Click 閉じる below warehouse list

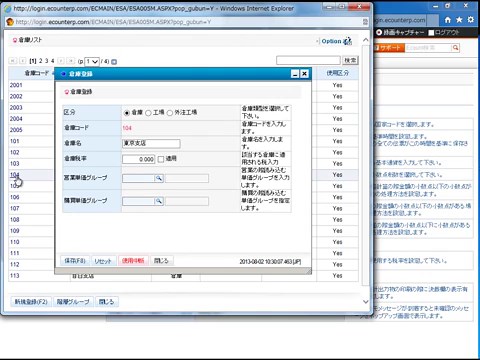coord(107,302)
